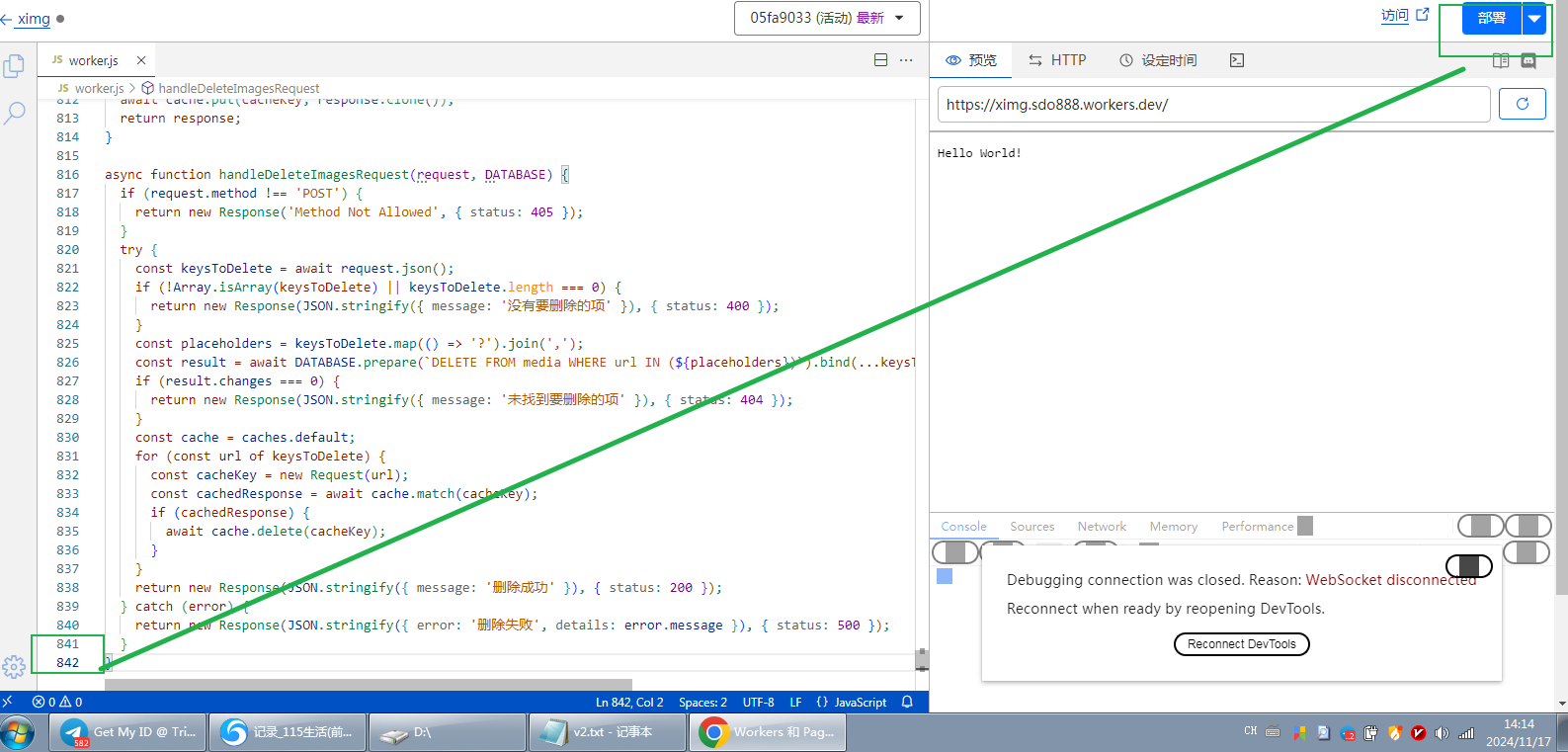This screenshot has height=752, width=1568.
Task: Click the volume speaker tray icon
Action: click(1442, 733)
